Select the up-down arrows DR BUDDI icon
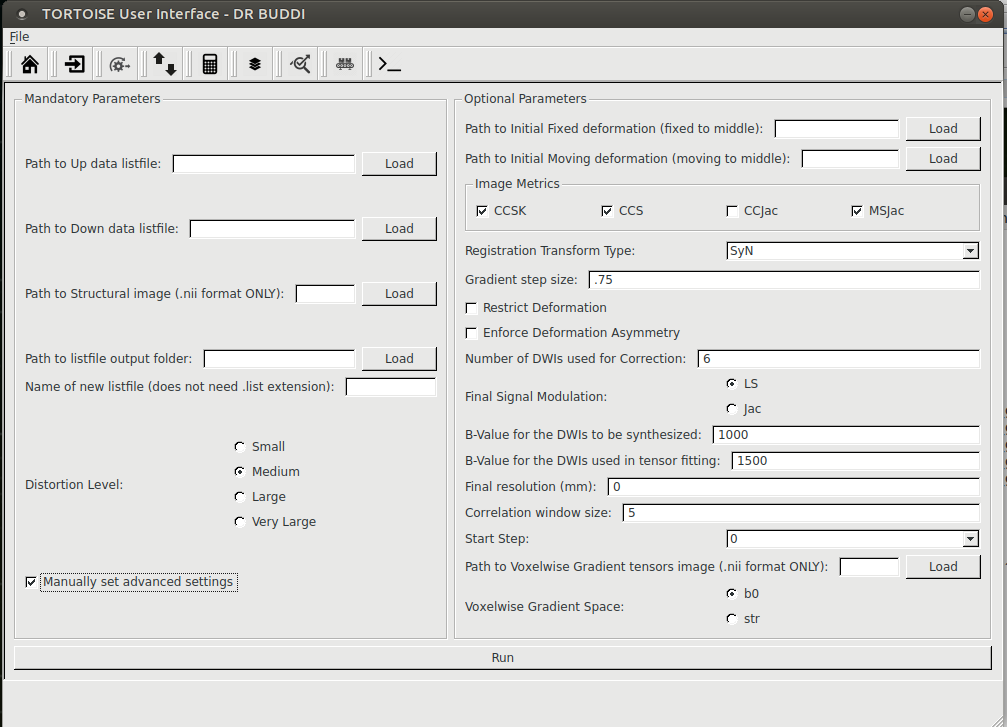This screenshot has height=727, width=1007. click(164, 64)
